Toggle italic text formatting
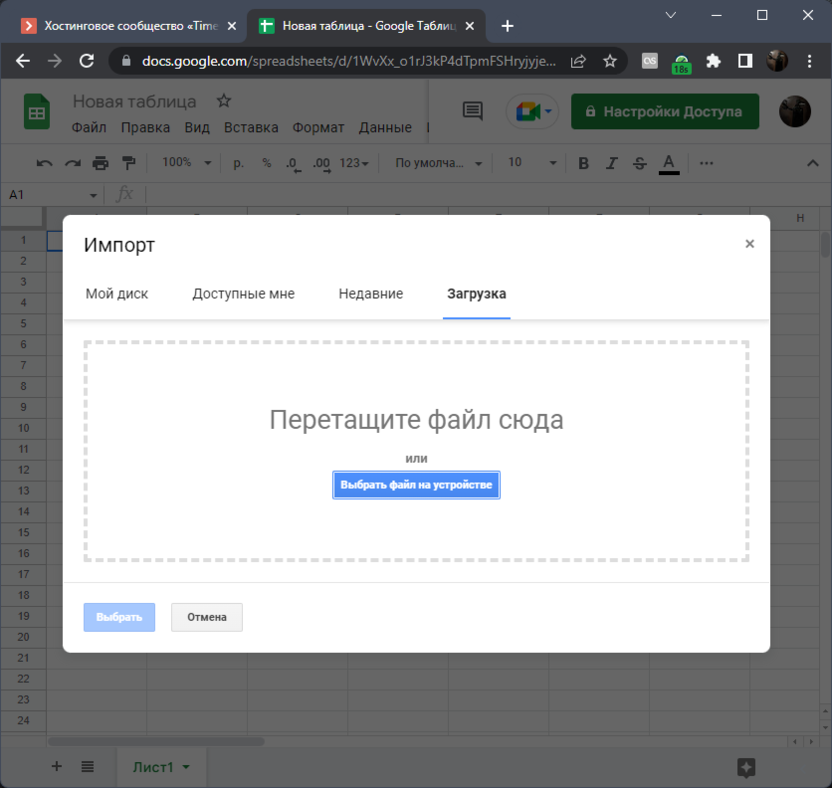This screenshot has height=788, width=832. click(612, 163)
